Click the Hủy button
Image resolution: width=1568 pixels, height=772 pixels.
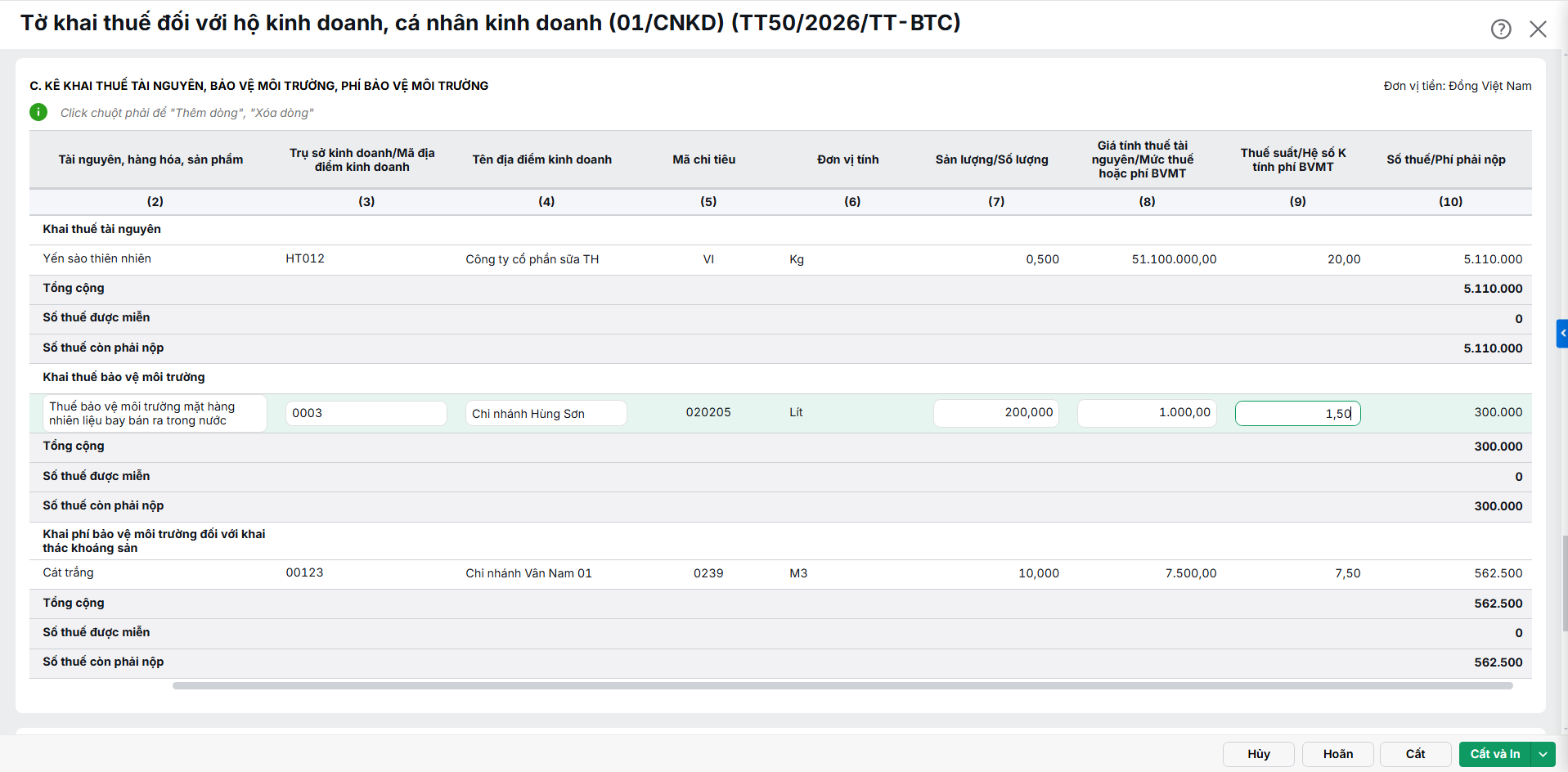(x=1259, y=754)
